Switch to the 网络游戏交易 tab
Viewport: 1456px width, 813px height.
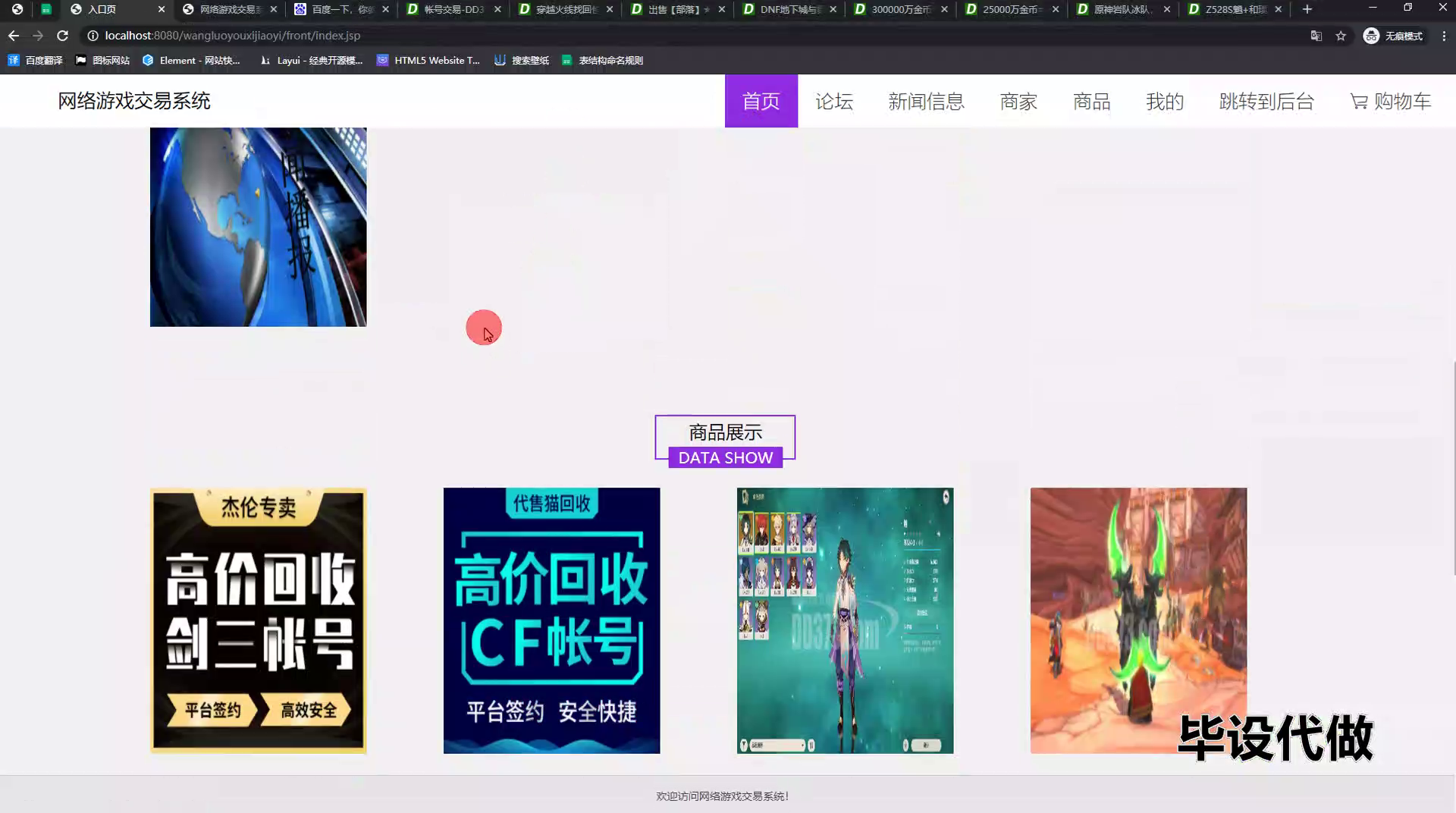pos(230,9)
